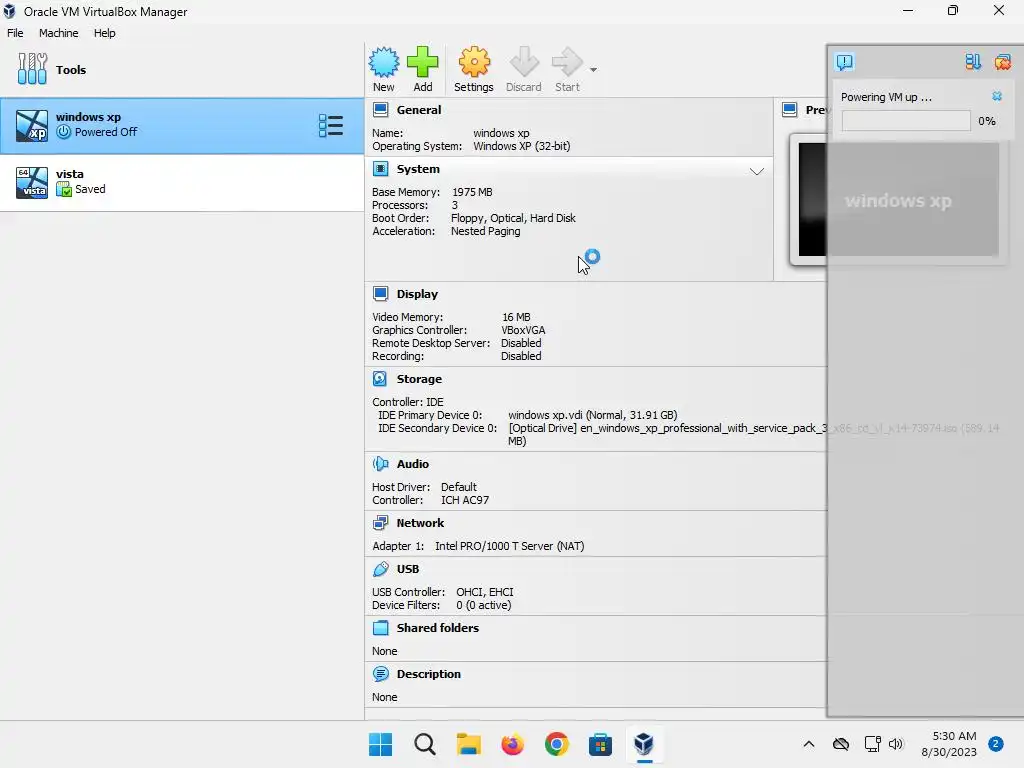Screen dimensions: 1024x768
Task: Open the File menu
Action: 15,33
